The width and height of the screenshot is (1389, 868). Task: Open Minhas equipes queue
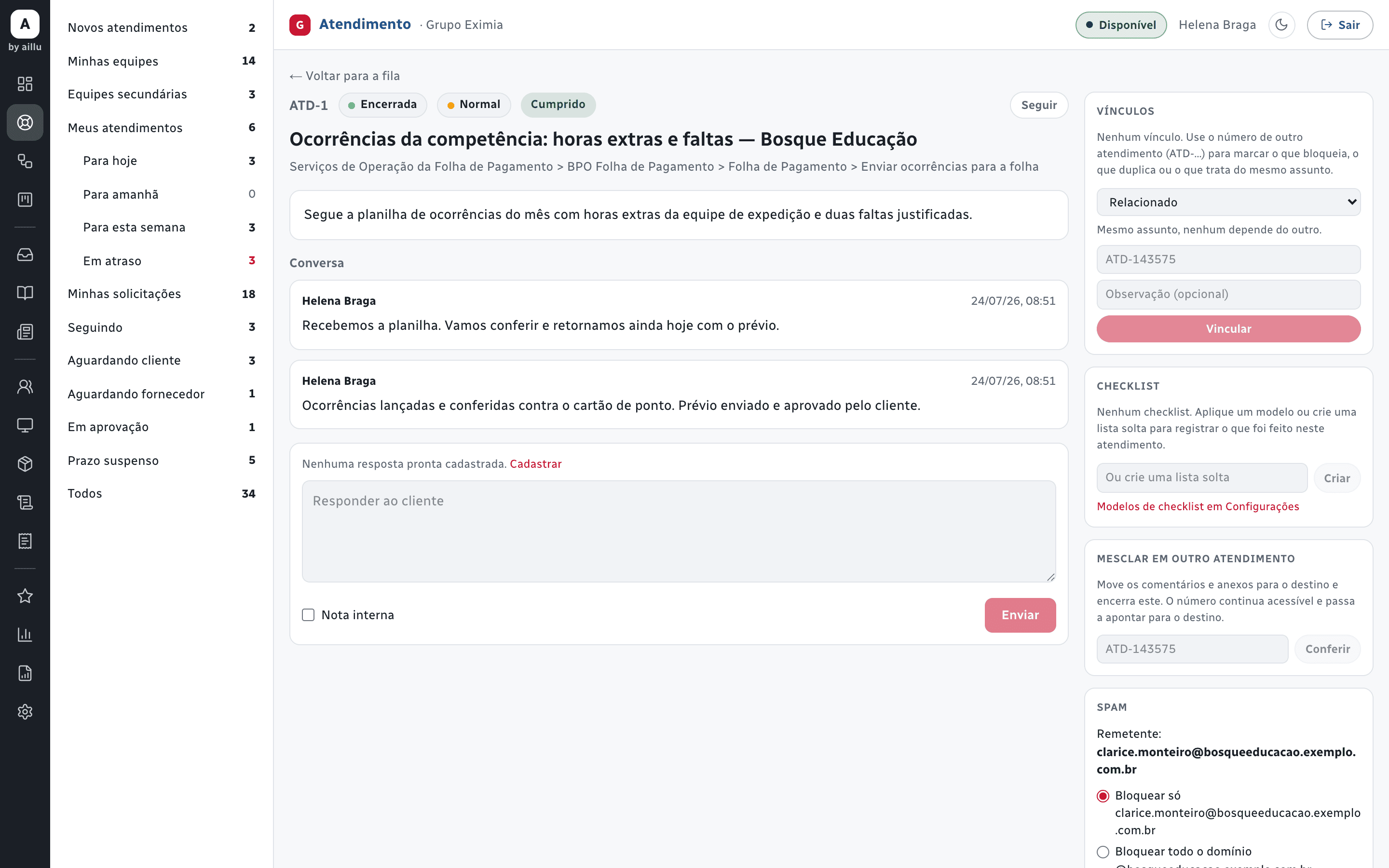tap(161, 61)
